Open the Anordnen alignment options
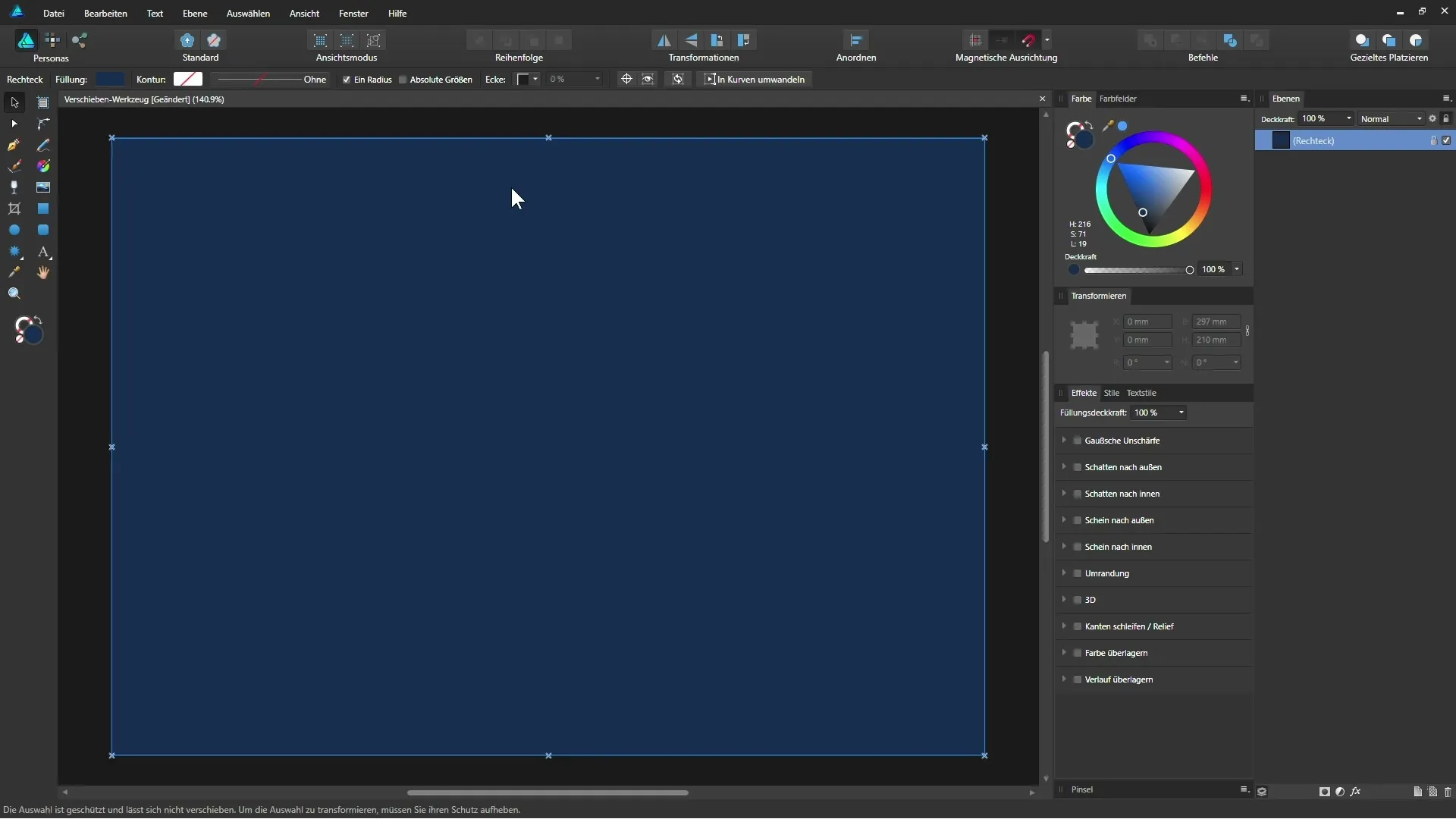The image size is (1456, 819). tap(856, 40)
